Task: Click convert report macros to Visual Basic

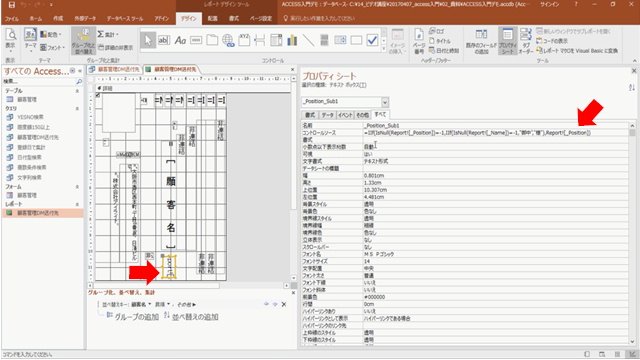Action: coord(577,51)
